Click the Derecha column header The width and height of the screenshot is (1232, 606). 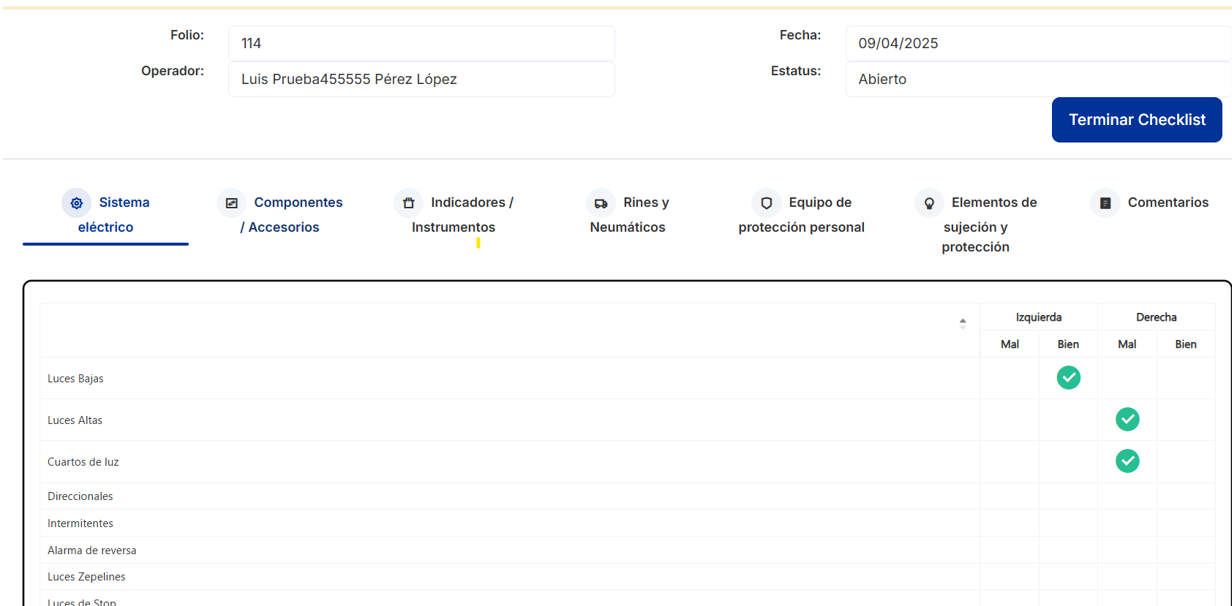point(1156,317)
